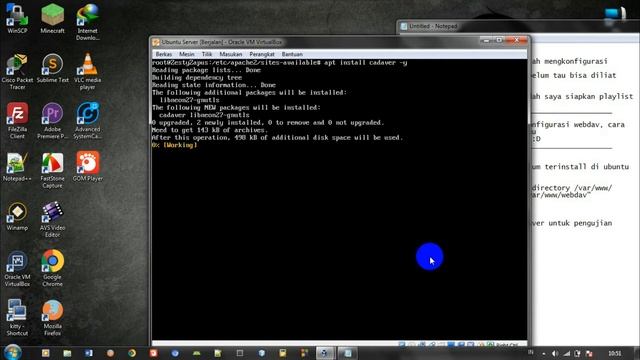Select FastStone Capture desktop icon
This screenshot has height=360, width=640.
(x=52, y=170)
